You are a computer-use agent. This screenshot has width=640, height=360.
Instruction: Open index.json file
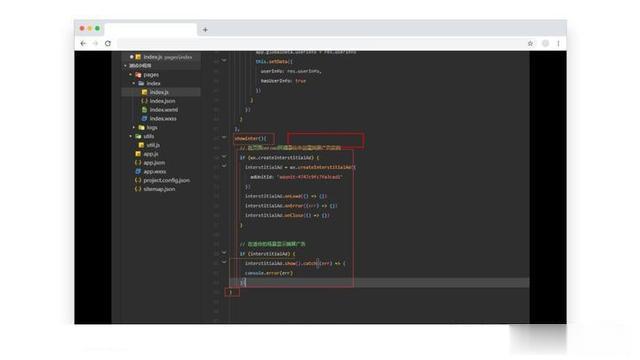pyautogui.click(x=158, y=101)
